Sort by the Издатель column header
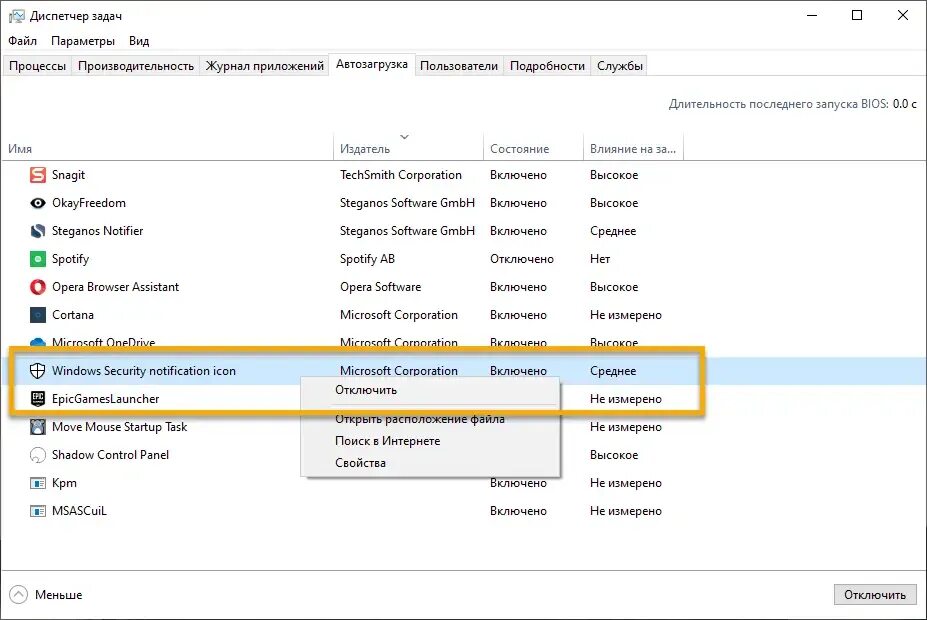 409,149
